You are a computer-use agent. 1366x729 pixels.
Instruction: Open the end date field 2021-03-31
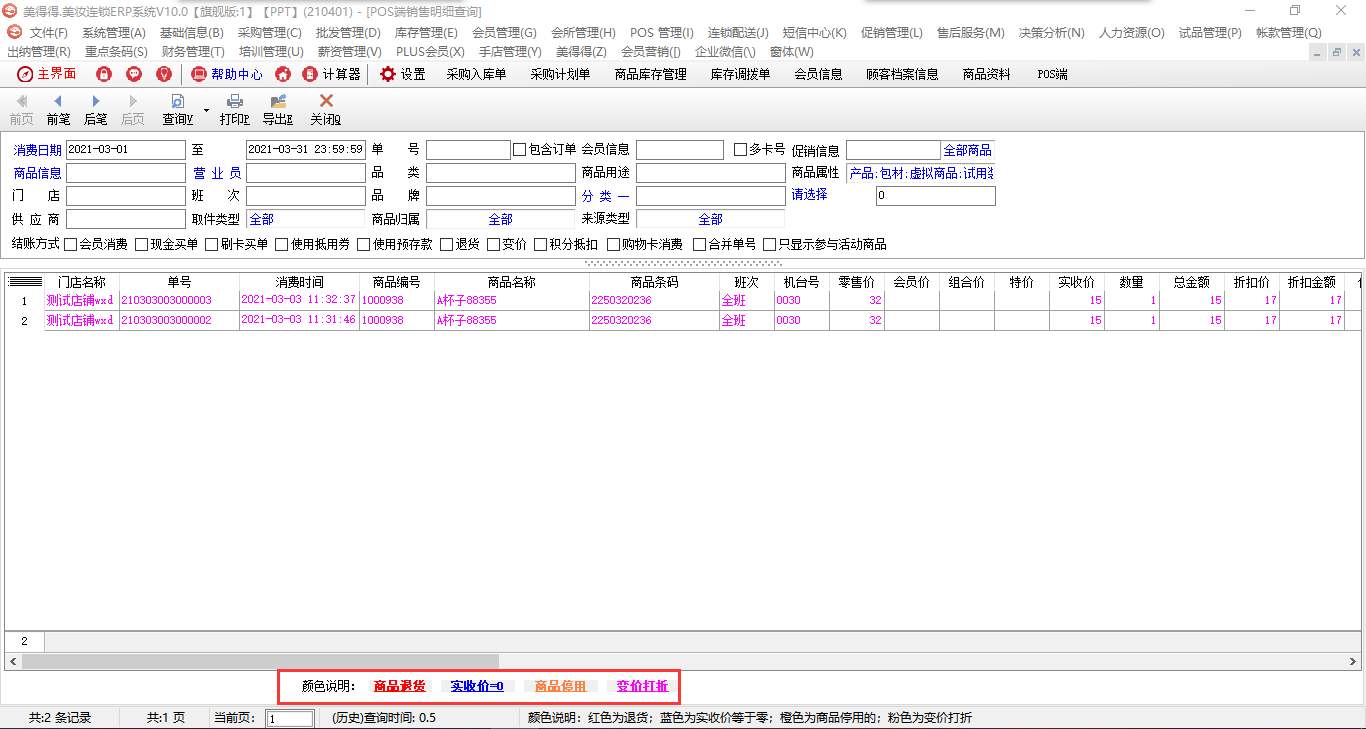click(306, 150)
